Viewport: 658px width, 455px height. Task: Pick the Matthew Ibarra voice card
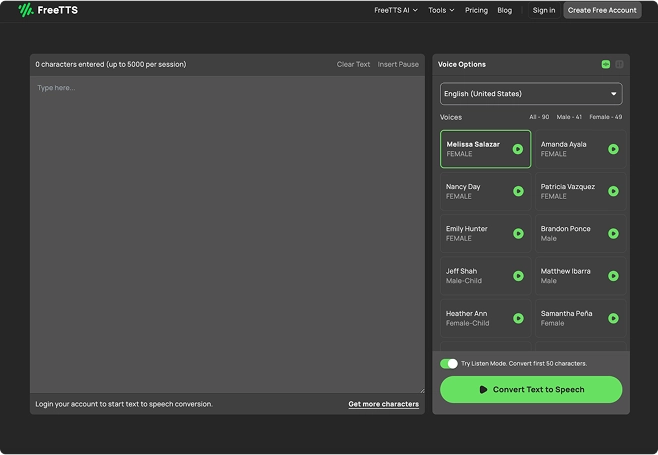tap(580, 276)
